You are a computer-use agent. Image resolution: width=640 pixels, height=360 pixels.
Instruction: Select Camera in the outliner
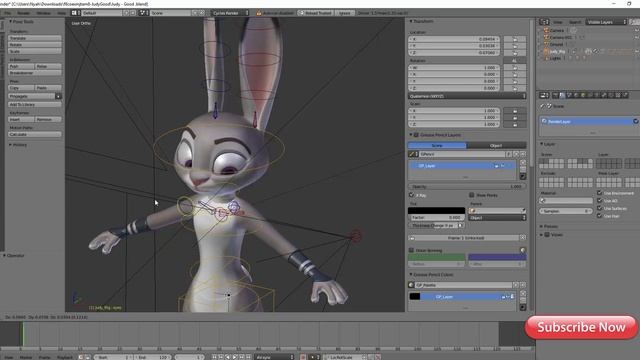pos(557,31)
